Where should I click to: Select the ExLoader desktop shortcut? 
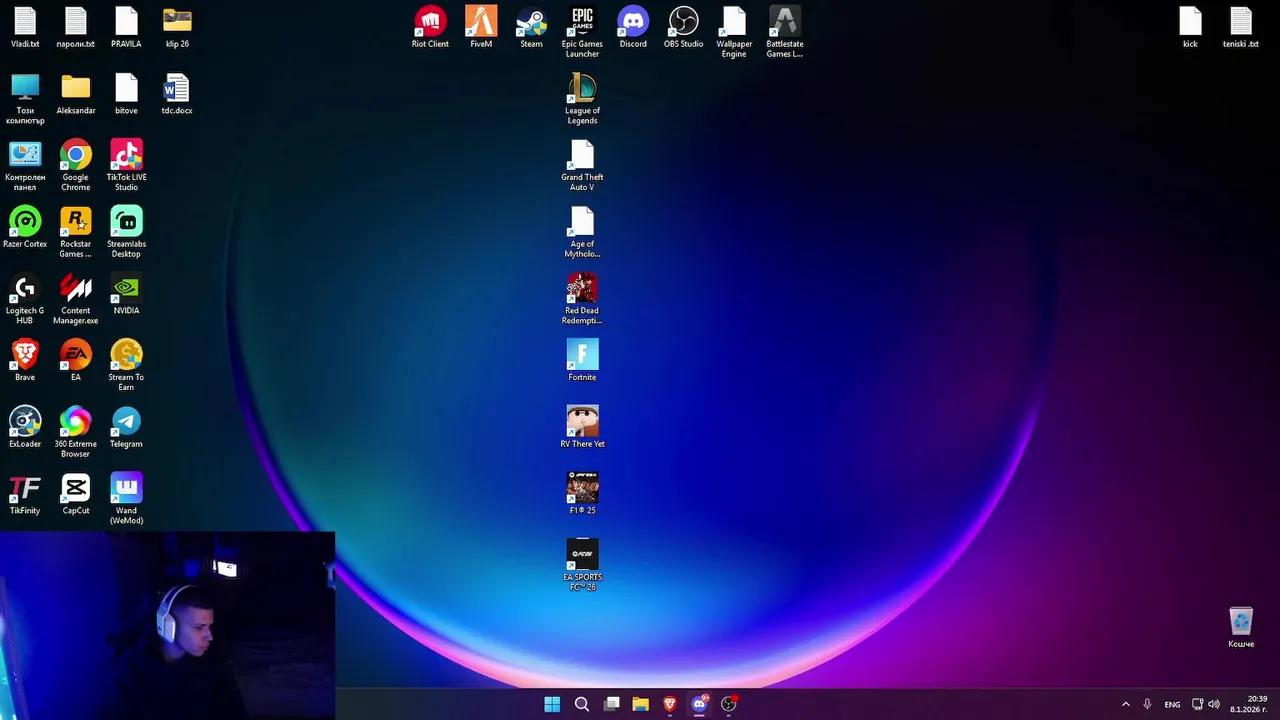25,428
